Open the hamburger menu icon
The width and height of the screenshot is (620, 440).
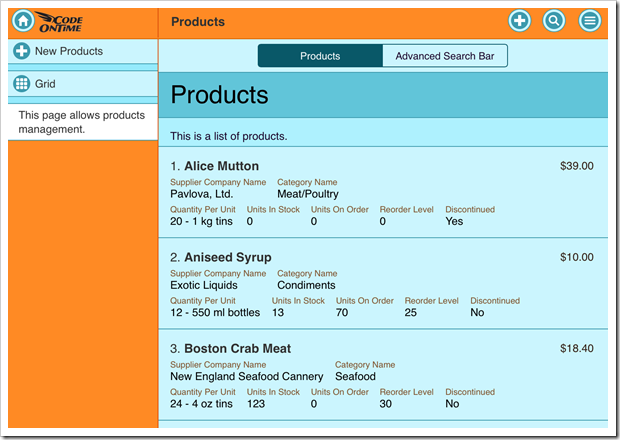[x=590, y=21]
